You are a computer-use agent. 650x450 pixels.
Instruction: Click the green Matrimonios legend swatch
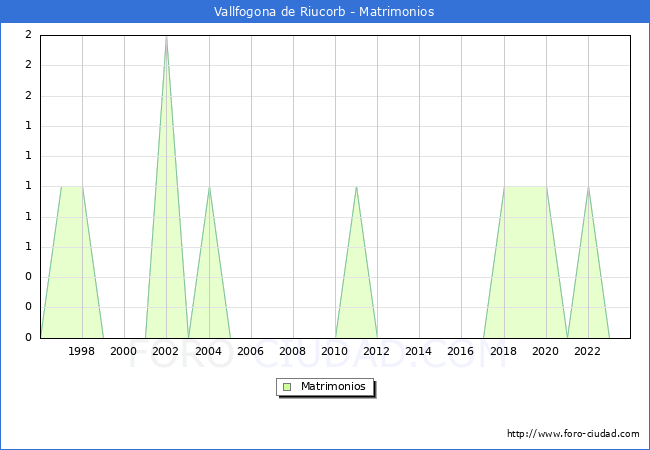(x=287, y=387)
